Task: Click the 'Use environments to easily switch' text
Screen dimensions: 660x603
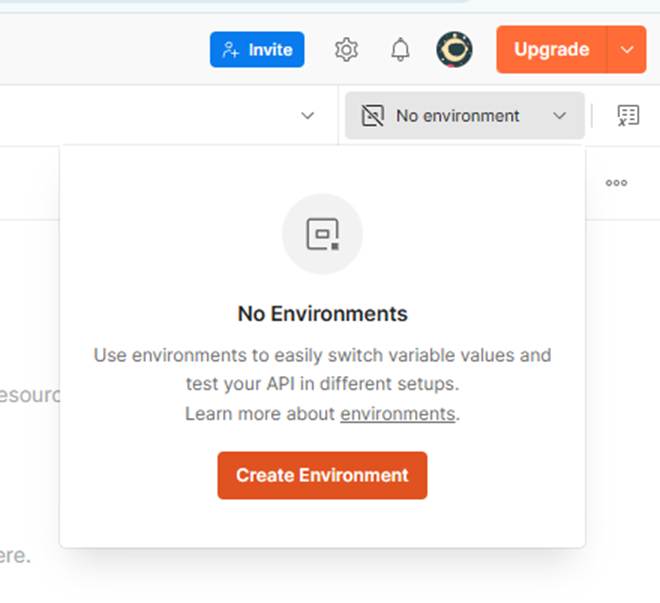Action: (x=322, y=355)
